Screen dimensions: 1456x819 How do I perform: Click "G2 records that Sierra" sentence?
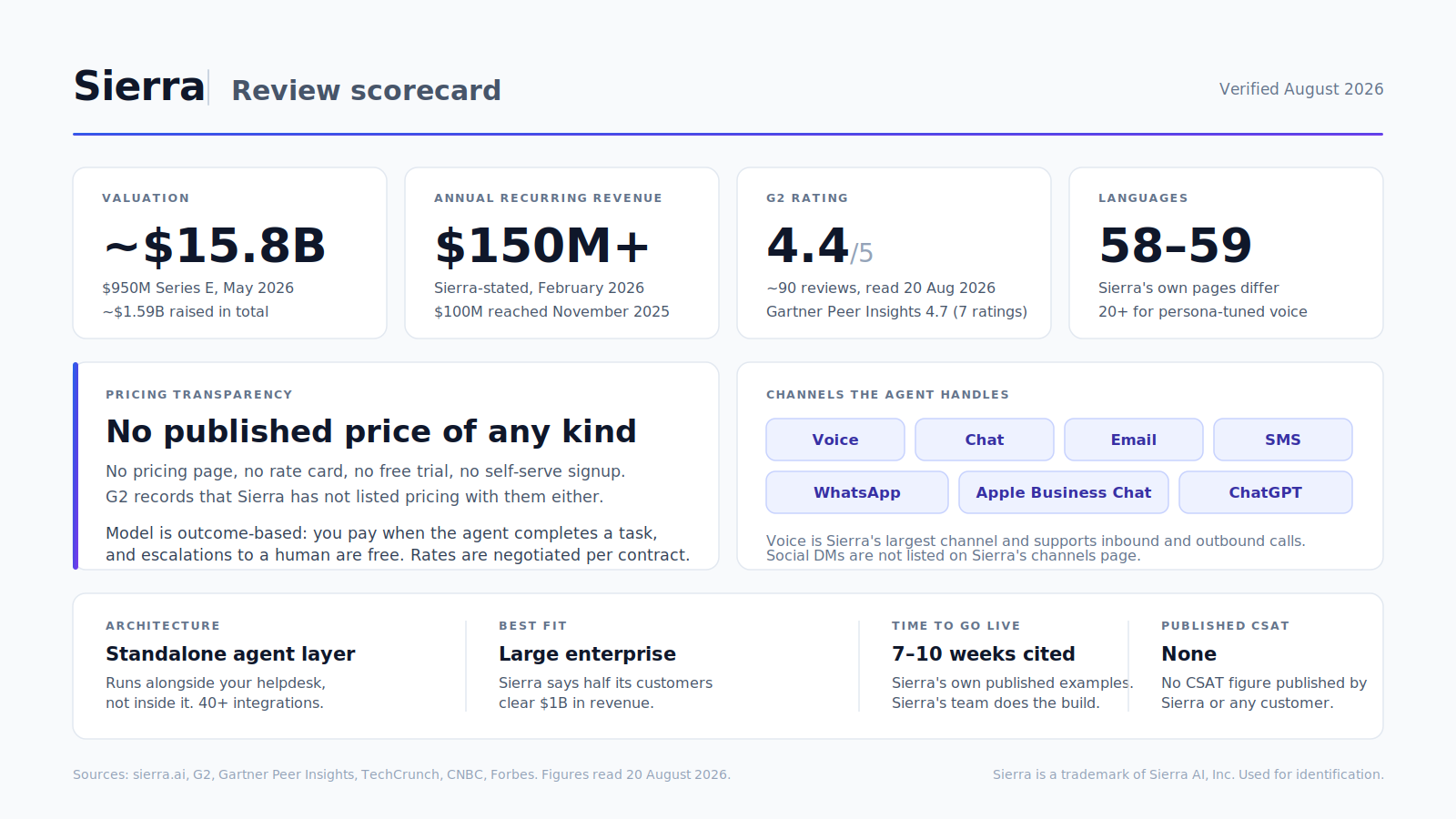[x=355, y=497]
